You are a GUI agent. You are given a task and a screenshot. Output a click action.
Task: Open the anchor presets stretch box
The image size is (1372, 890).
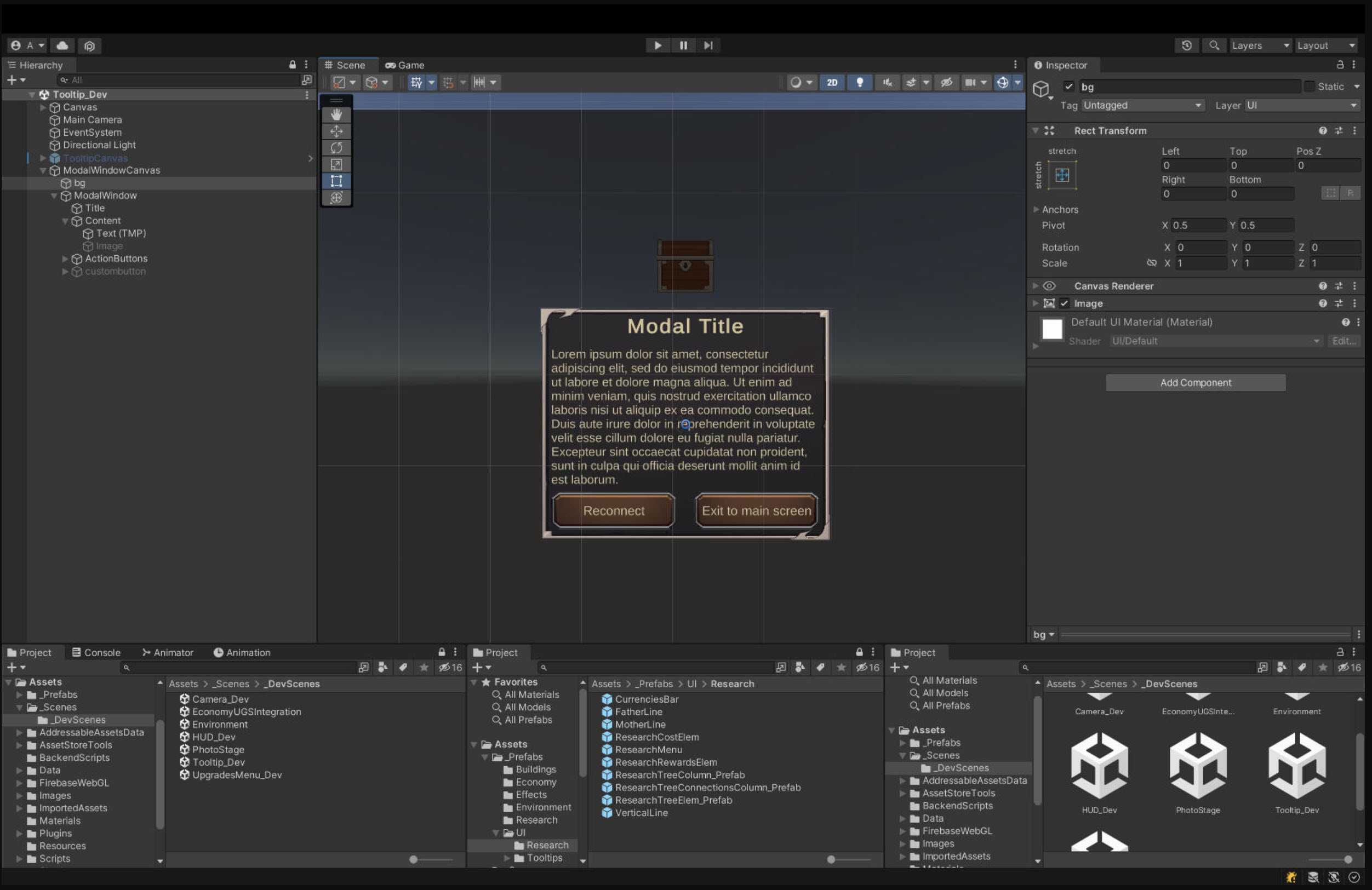(x=1062, y=175)
